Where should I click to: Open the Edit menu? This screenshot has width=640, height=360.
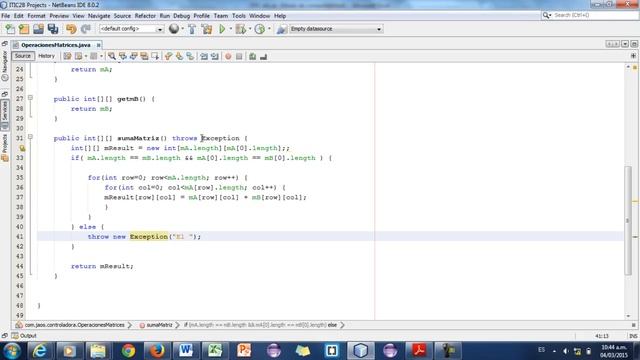point(19,16)
